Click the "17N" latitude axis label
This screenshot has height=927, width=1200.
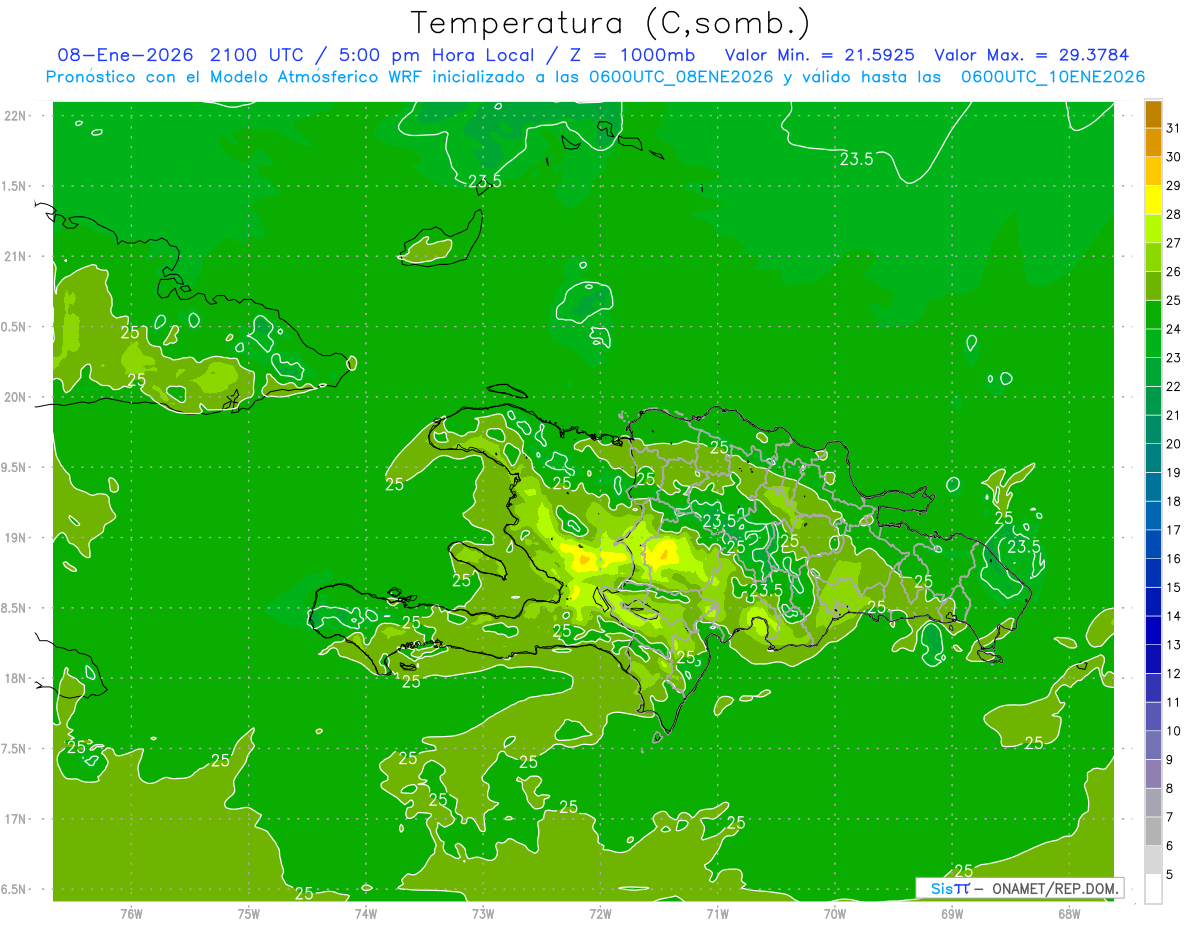(17, 819)
